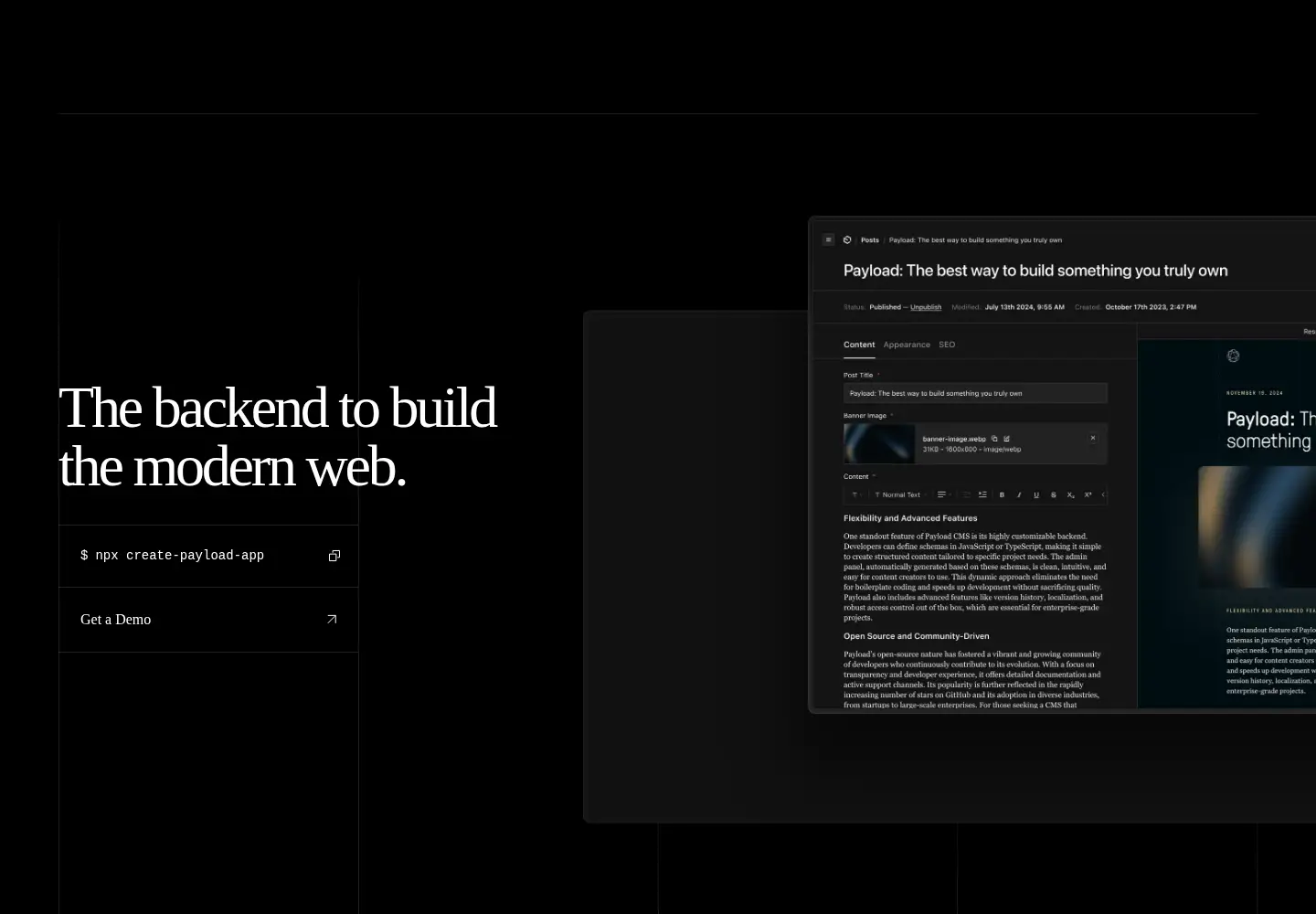Open the first text-type dropdown in toolbar
Screen dimensions: 1316x914
coord(856,494)
